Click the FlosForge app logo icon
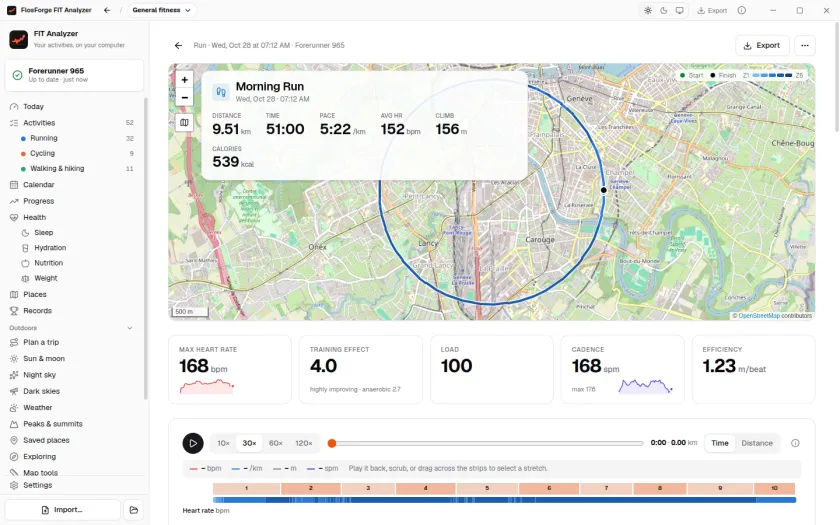This screenshot has height=525, width=840. 11,10
